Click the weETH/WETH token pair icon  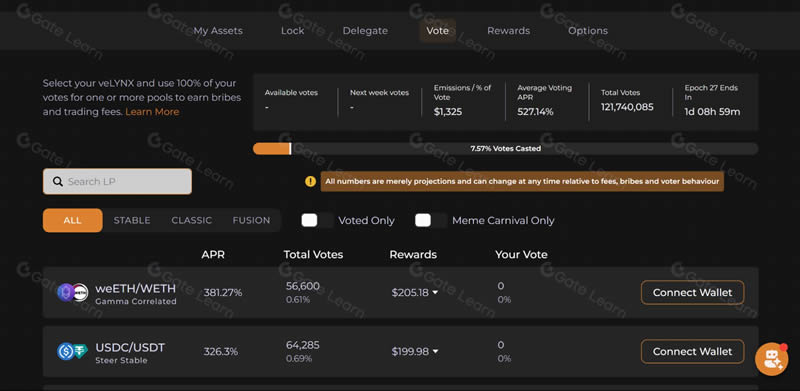click(72, 292)
